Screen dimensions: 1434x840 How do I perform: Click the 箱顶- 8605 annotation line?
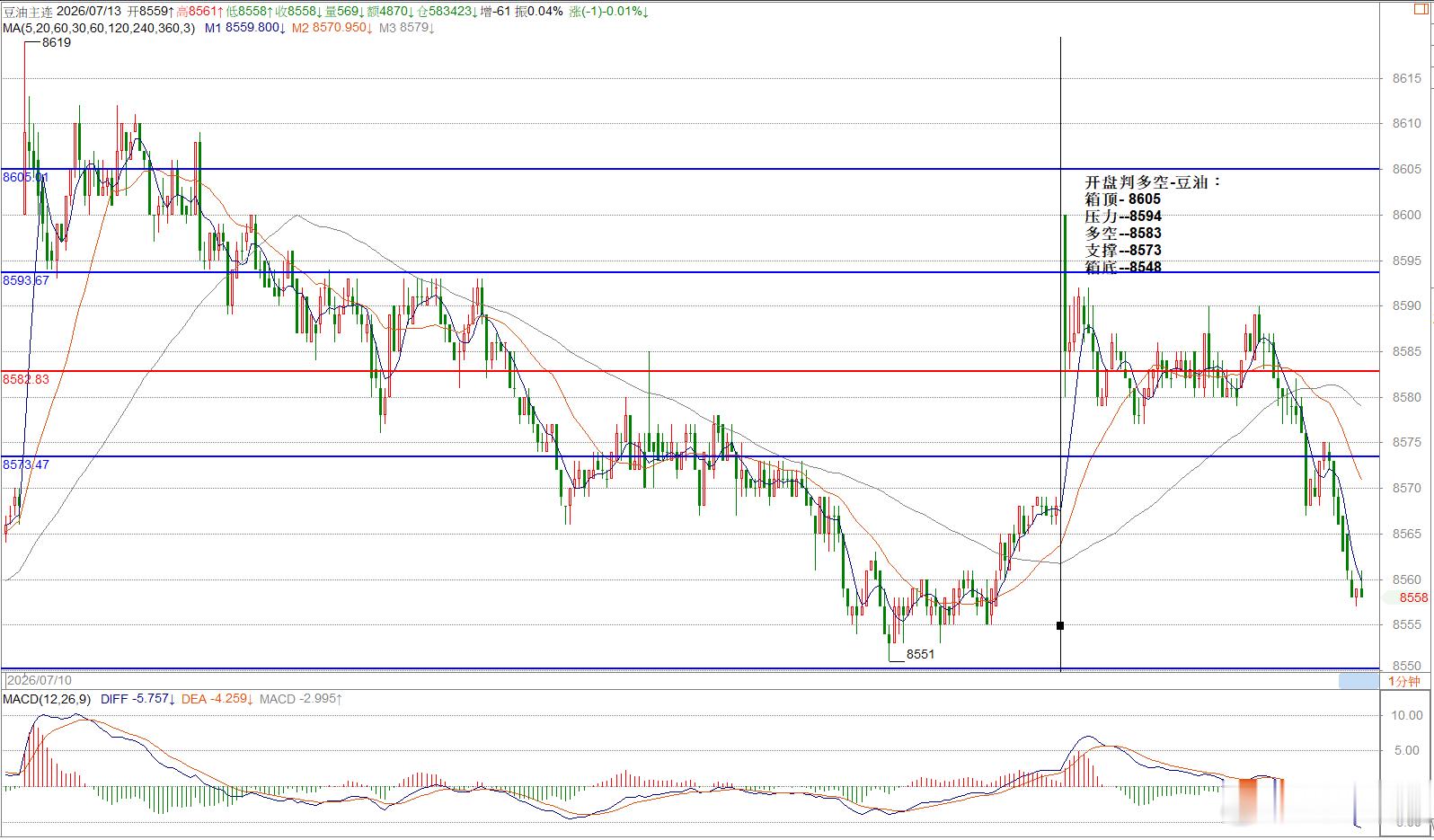pos(1123,199)
